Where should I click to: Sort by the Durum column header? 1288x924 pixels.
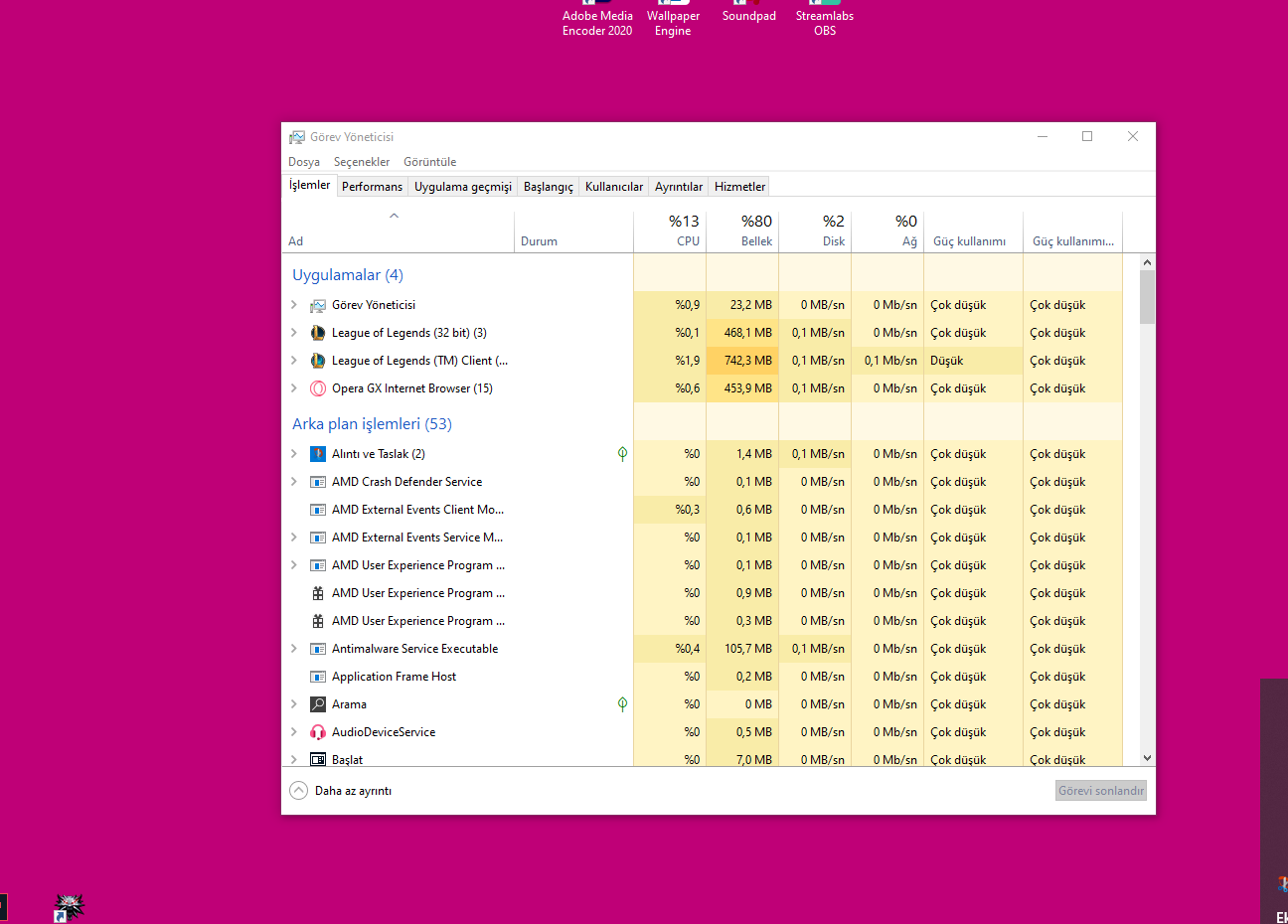point(573,231)
